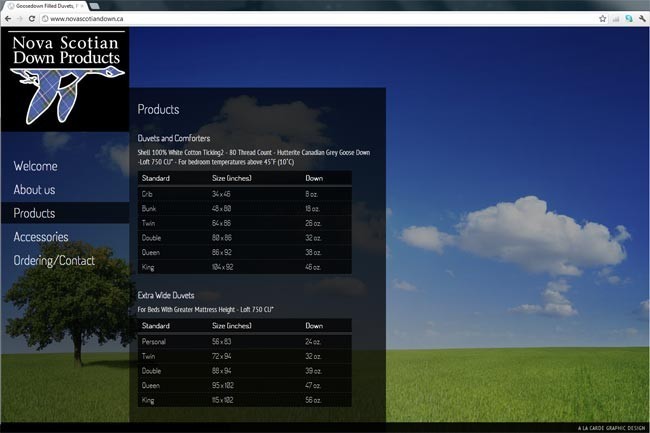Select the Products menu item

coord(34,213)
